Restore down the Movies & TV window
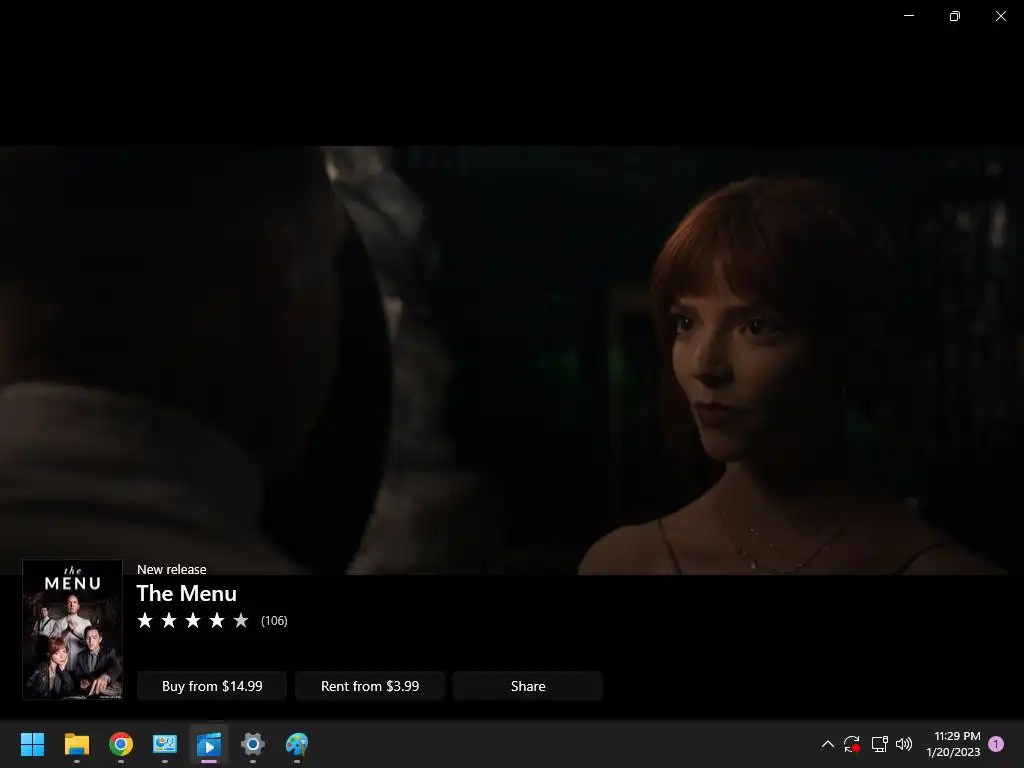The width and height of the screenshot is (1024, 768). point(955,16)
